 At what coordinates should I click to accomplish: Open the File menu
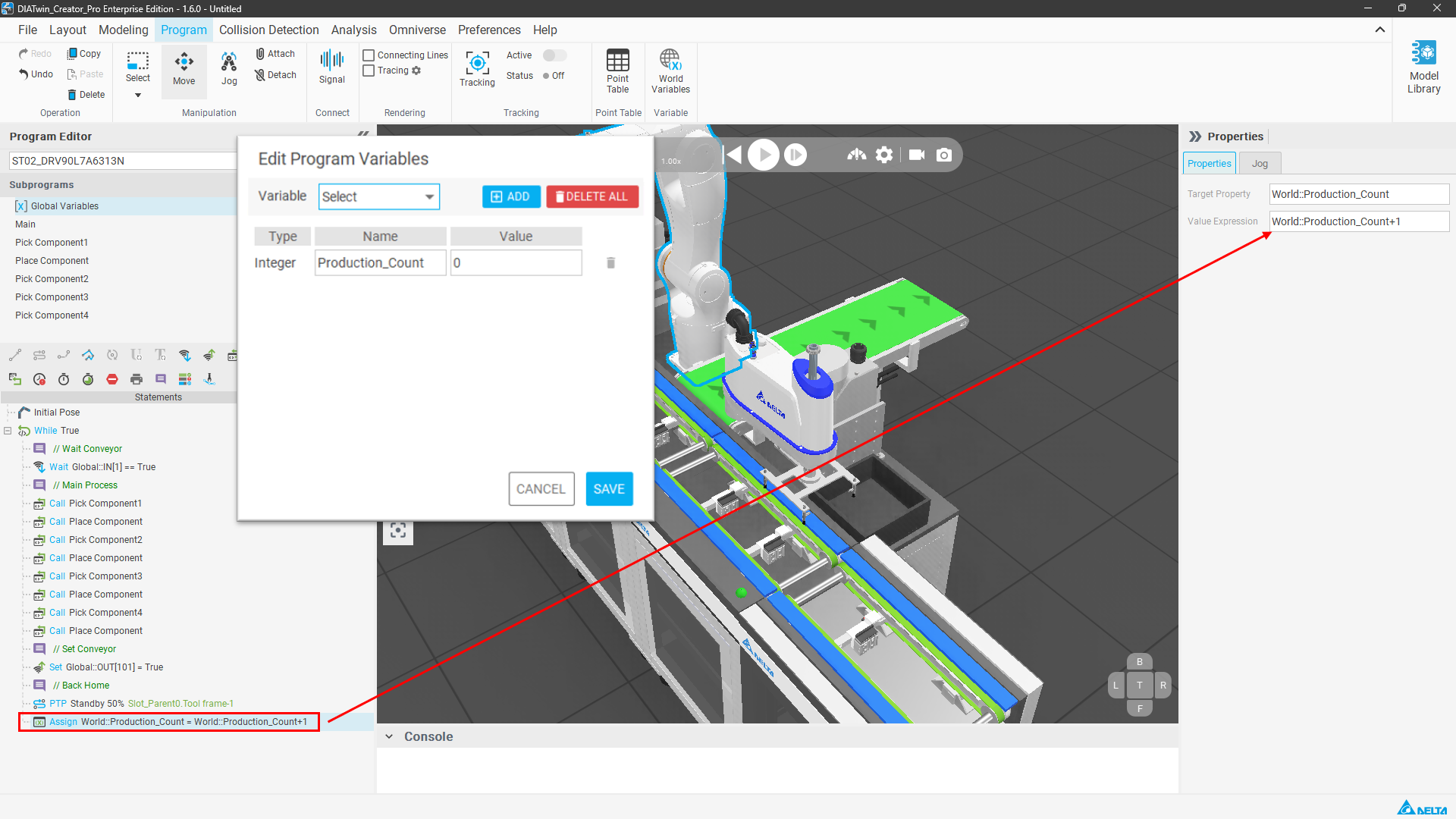27,30
